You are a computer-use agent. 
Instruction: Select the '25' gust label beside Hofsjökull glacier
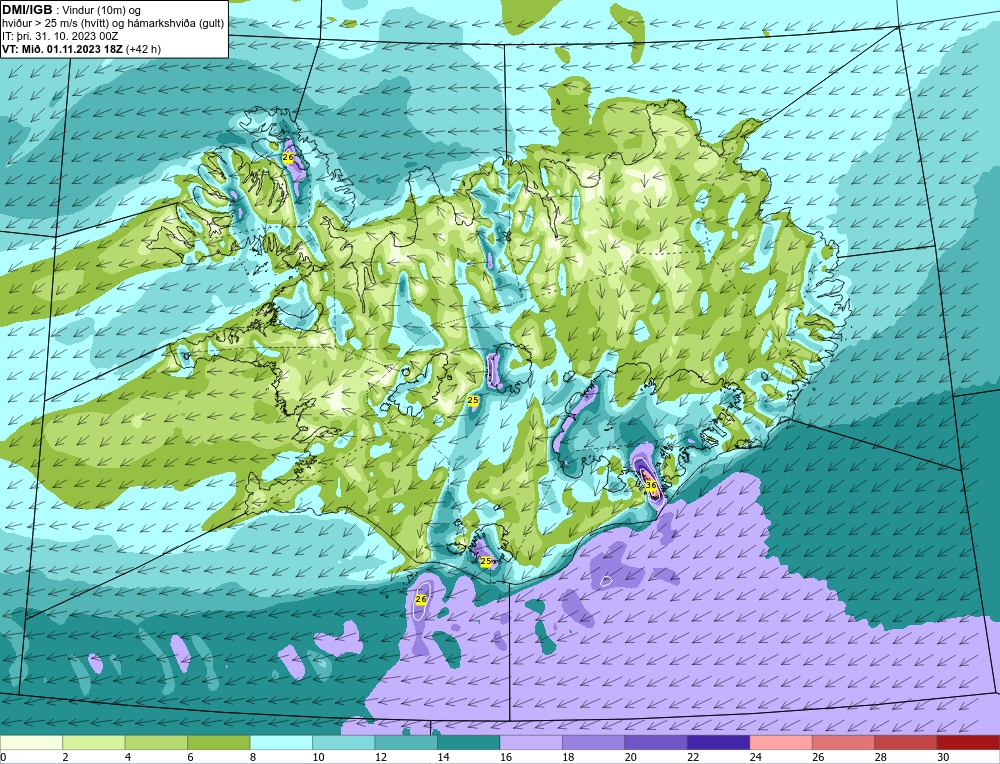pyautogui.click(x=473, y=400)
